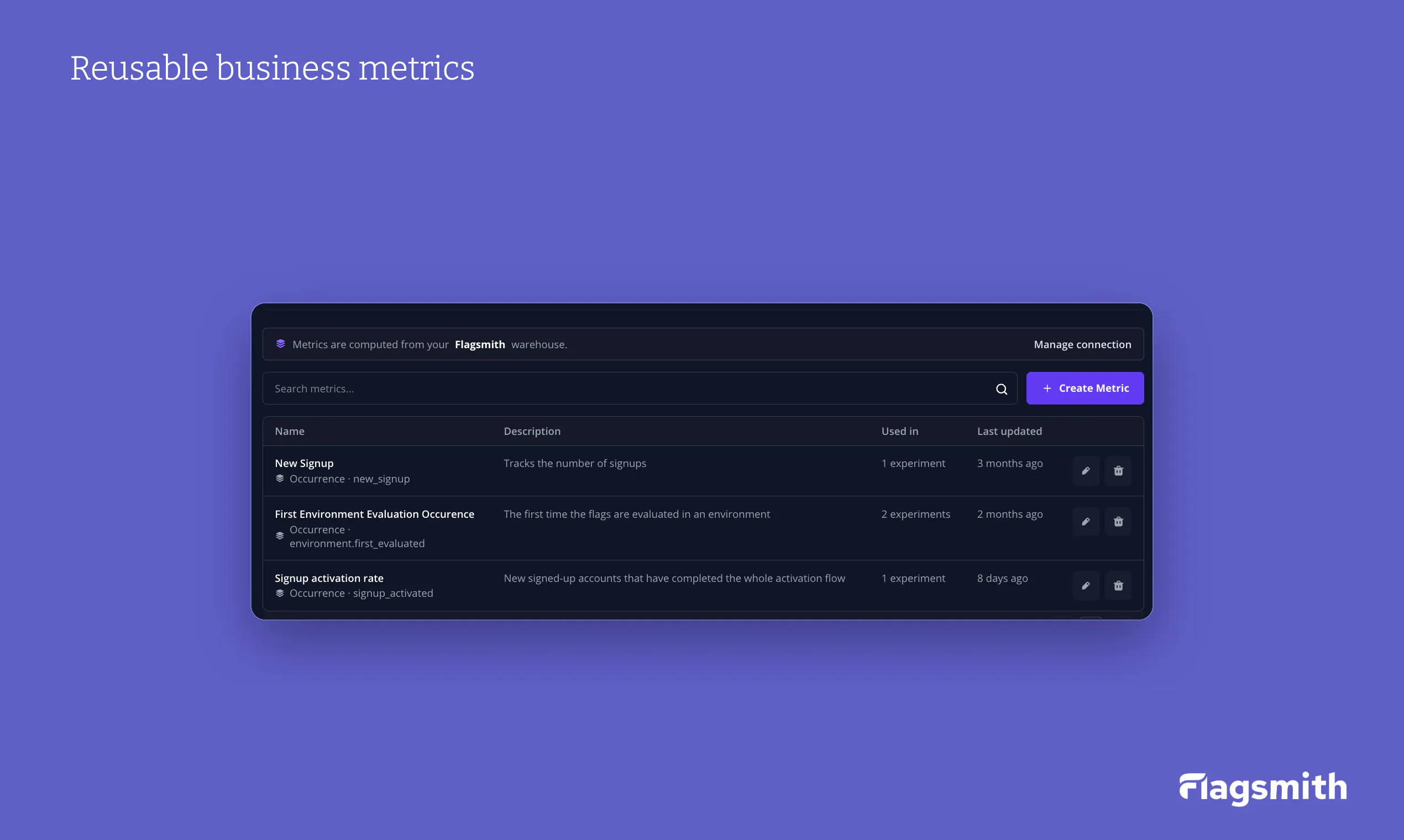Click the Flagsmith logo
1404x840 pixels.
tap(1263, 789)
